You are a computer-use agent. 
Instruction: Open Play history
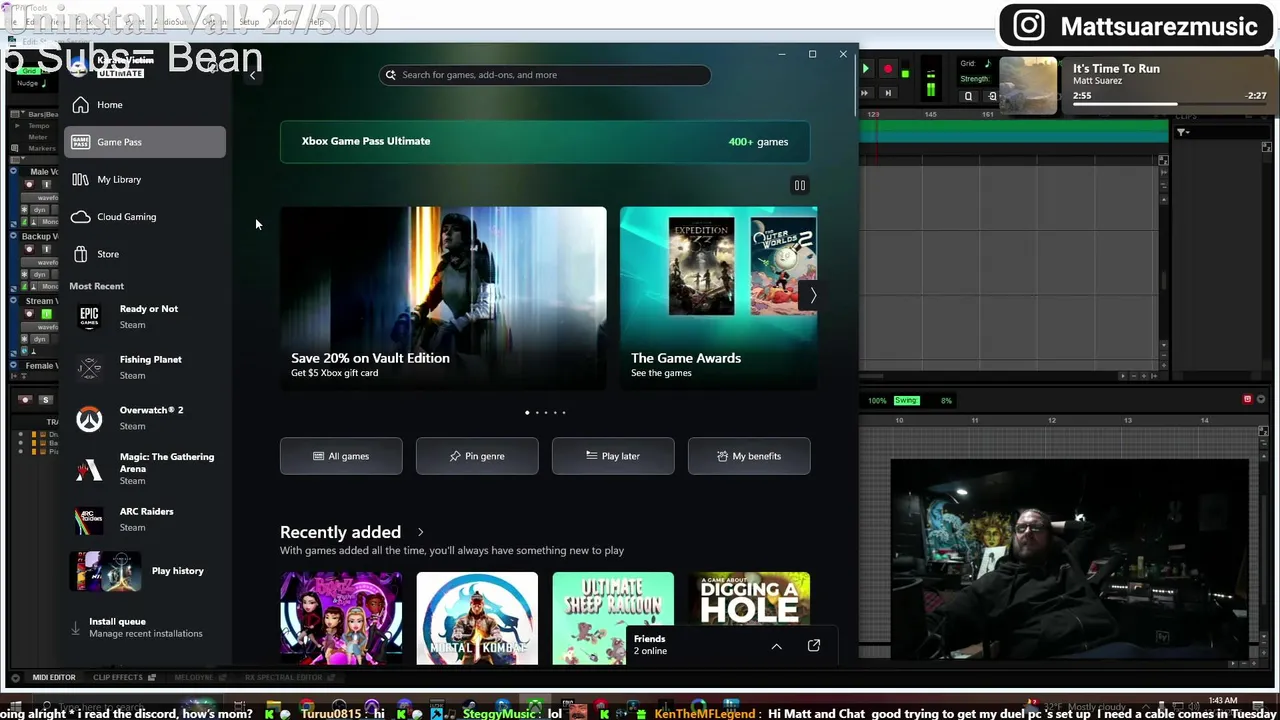(145, 571)
